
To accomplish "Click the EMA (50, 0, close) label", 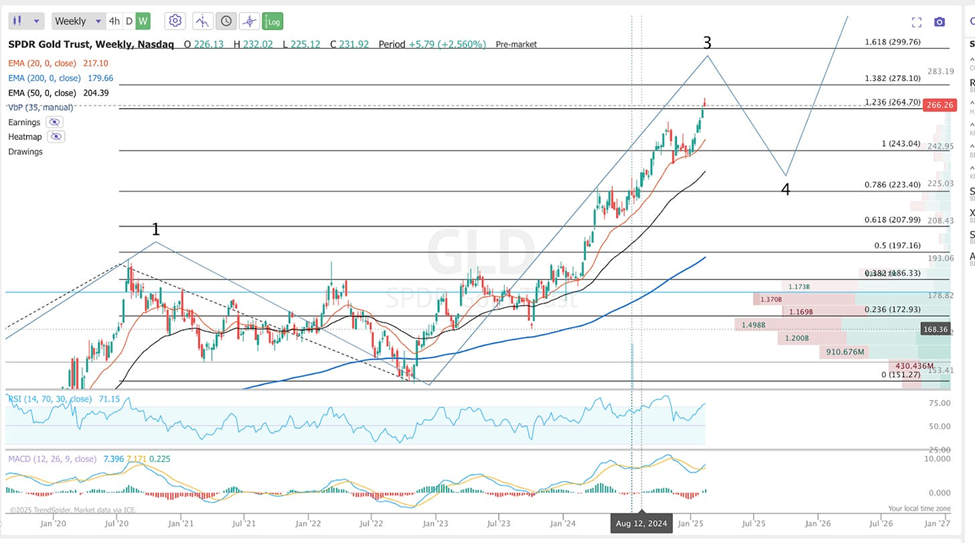I will coord(42,93).
